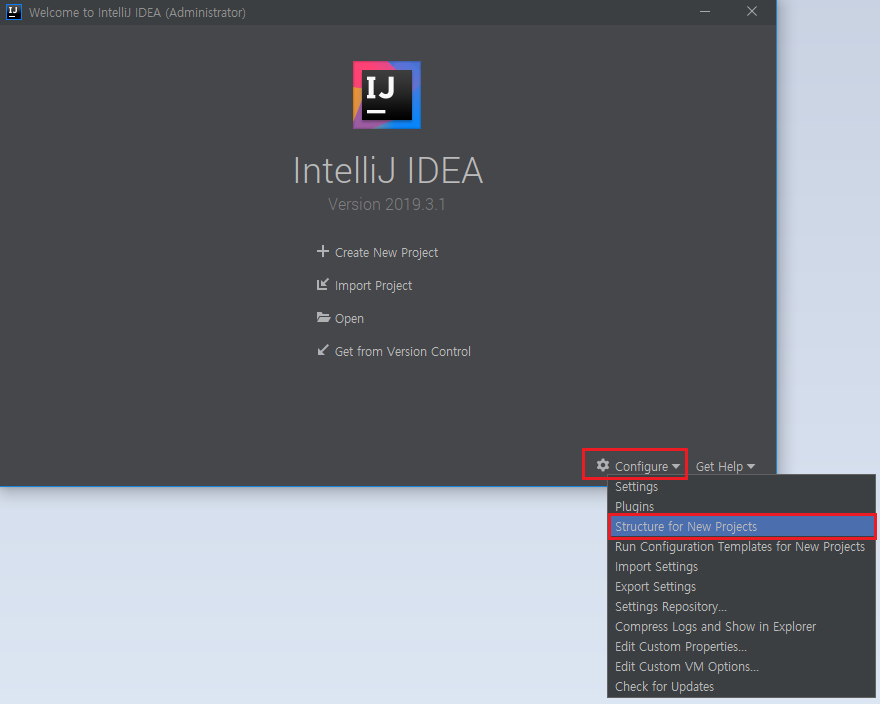Click the gear icon next to Configure
Image resolution: width=880 pixels, height=704 pixels.
(x=603, y=465)
